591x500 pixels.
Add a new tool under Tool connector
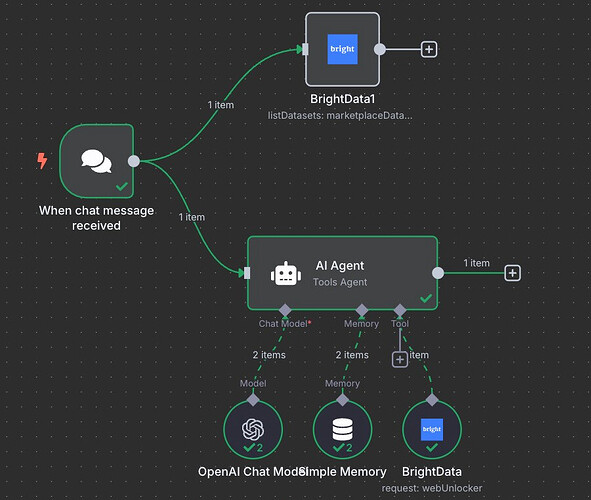(400, 359)
